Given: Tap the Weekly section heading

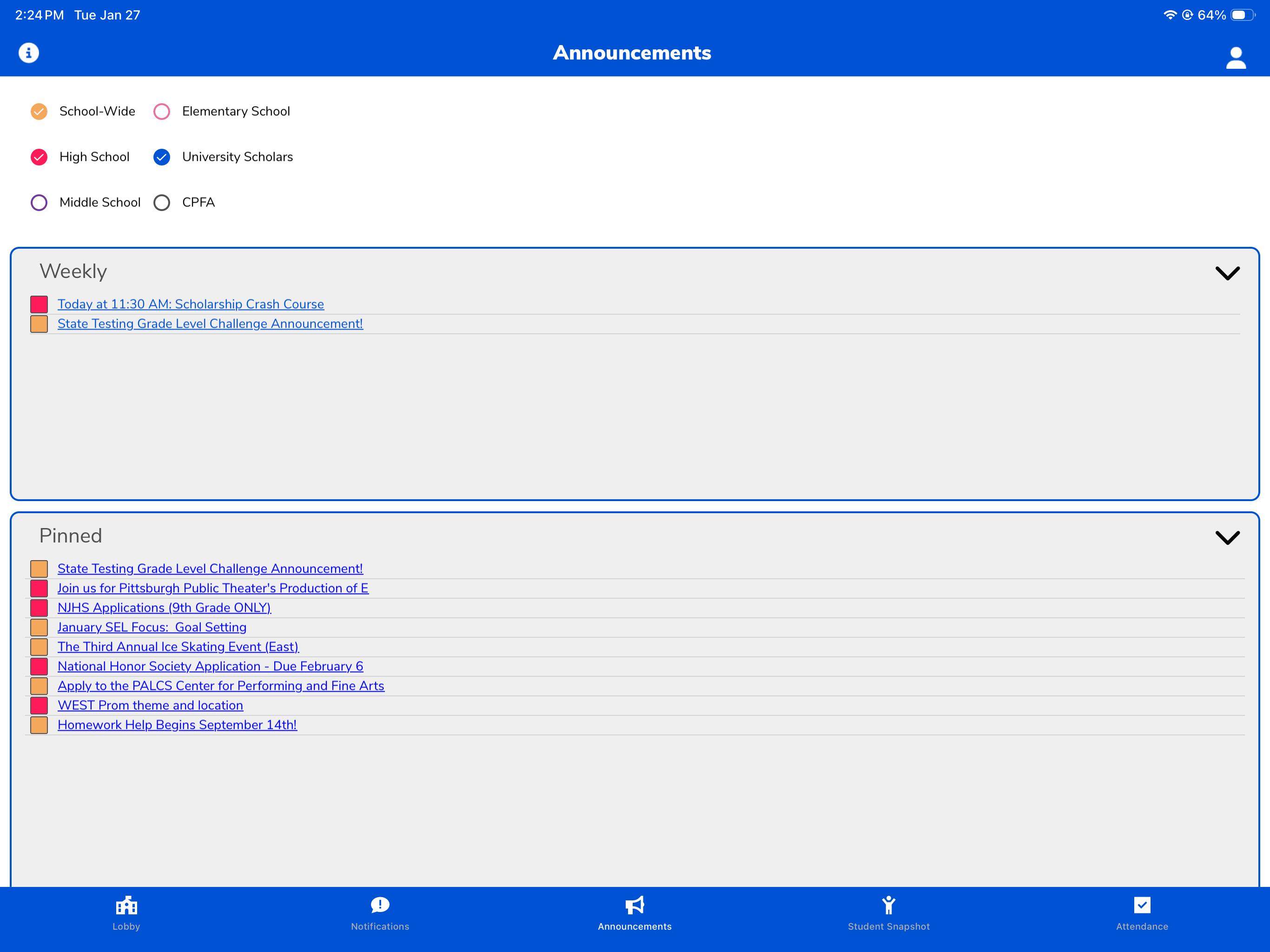Looking at the screenshot, I should [73, 271].
